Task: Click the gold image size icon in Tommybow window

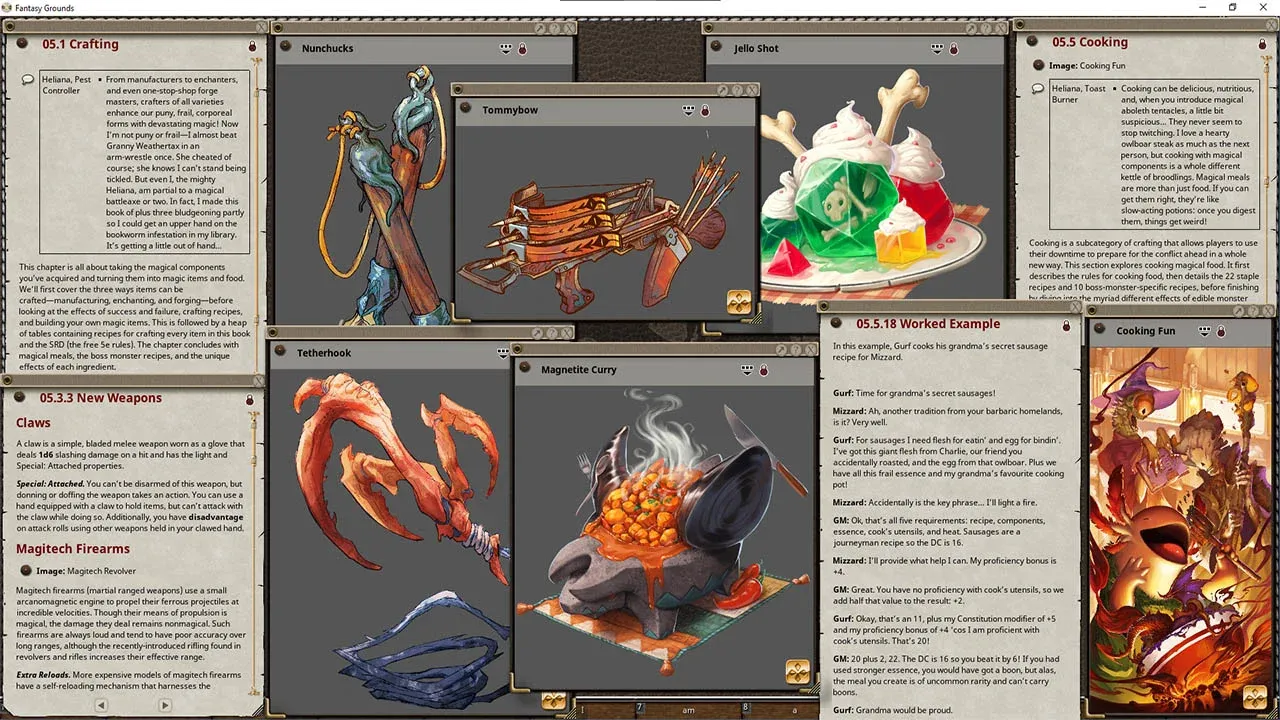Action: (739, 302)
